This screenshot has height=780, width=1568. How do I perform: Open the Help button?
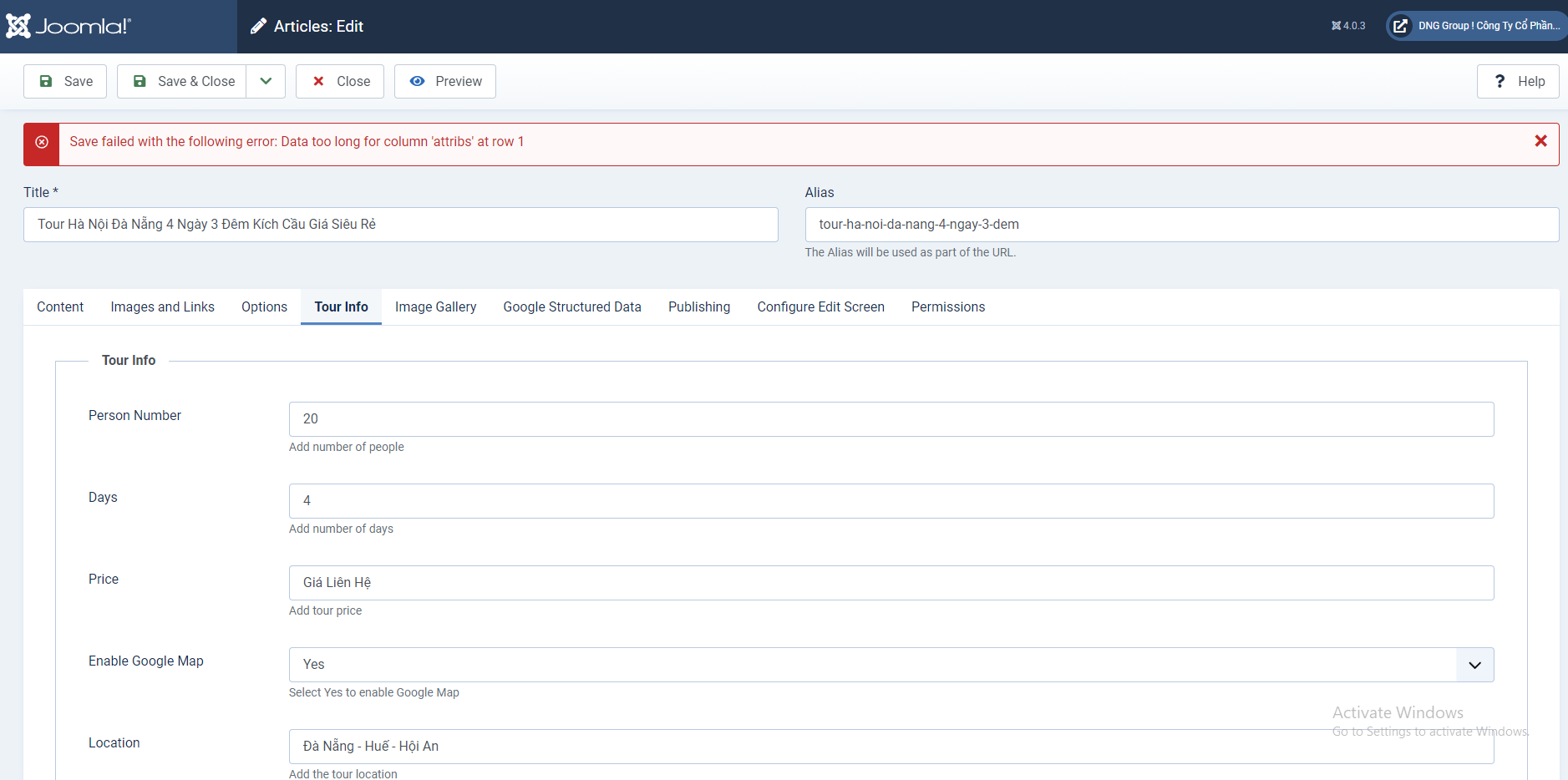[x=1518, y=81]
